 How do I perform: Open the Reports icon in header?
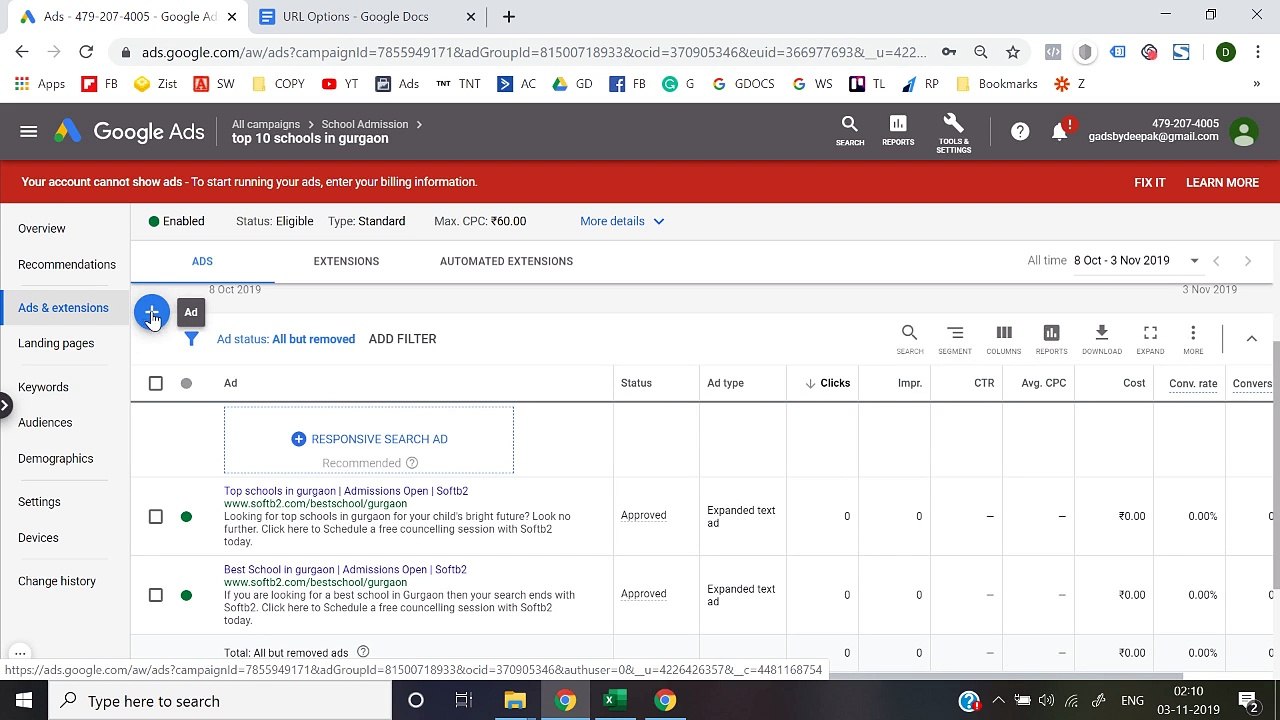point(898,130)
